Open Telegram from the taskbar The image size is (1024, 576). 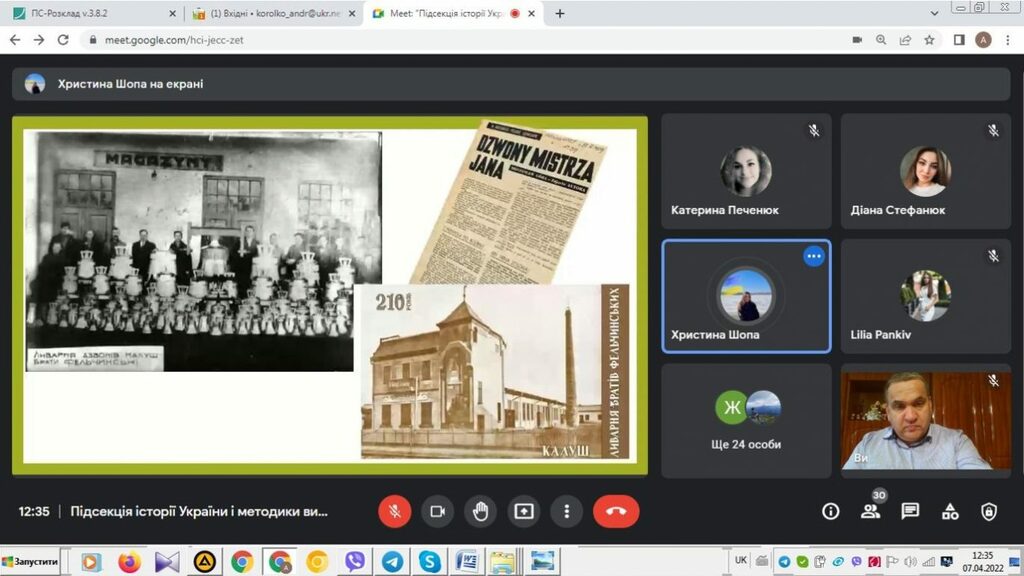pyautogui.click(x=392, y=562)
